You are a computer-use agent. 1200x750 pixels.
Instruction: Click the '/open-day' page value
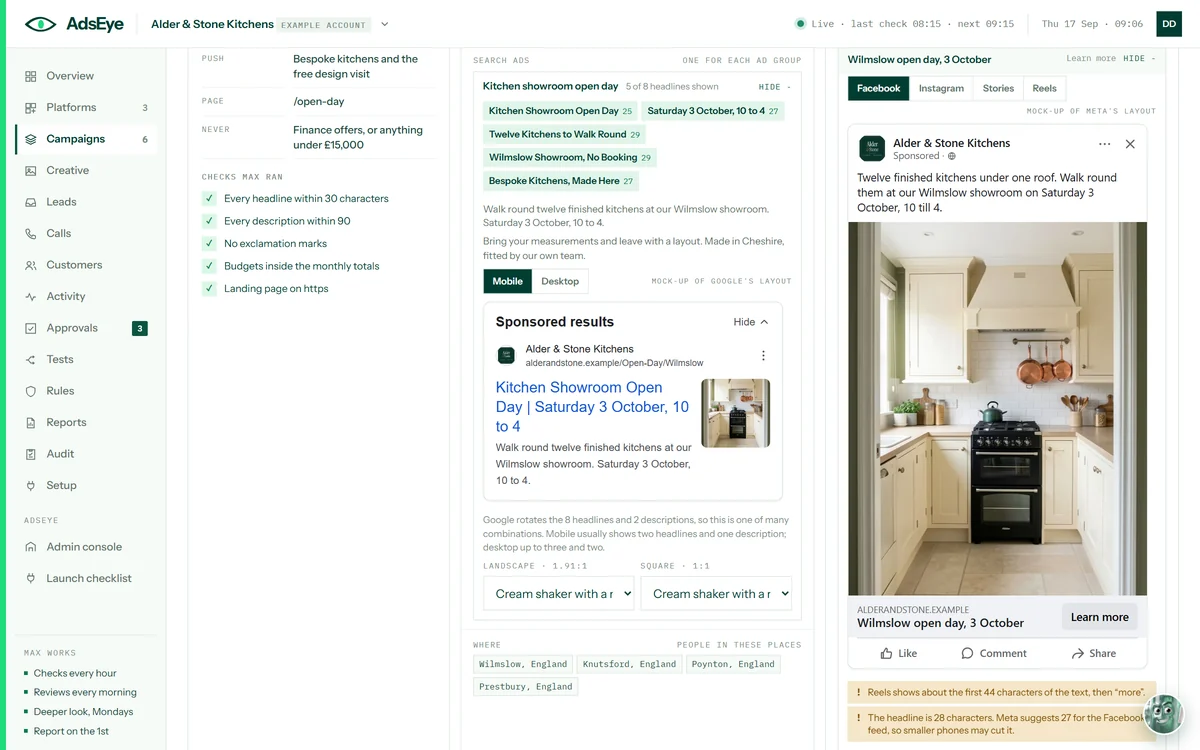319,101
